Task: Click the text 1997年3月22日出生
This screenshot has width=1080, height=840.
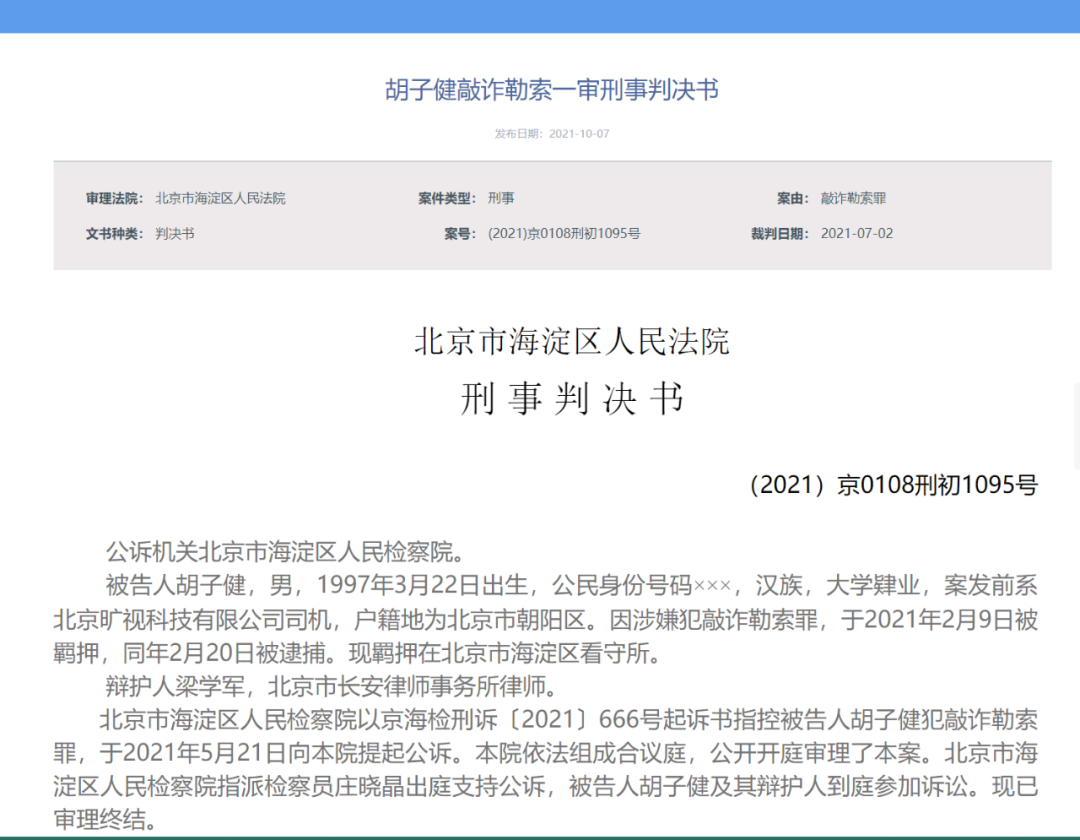Action: click(422, 585)
